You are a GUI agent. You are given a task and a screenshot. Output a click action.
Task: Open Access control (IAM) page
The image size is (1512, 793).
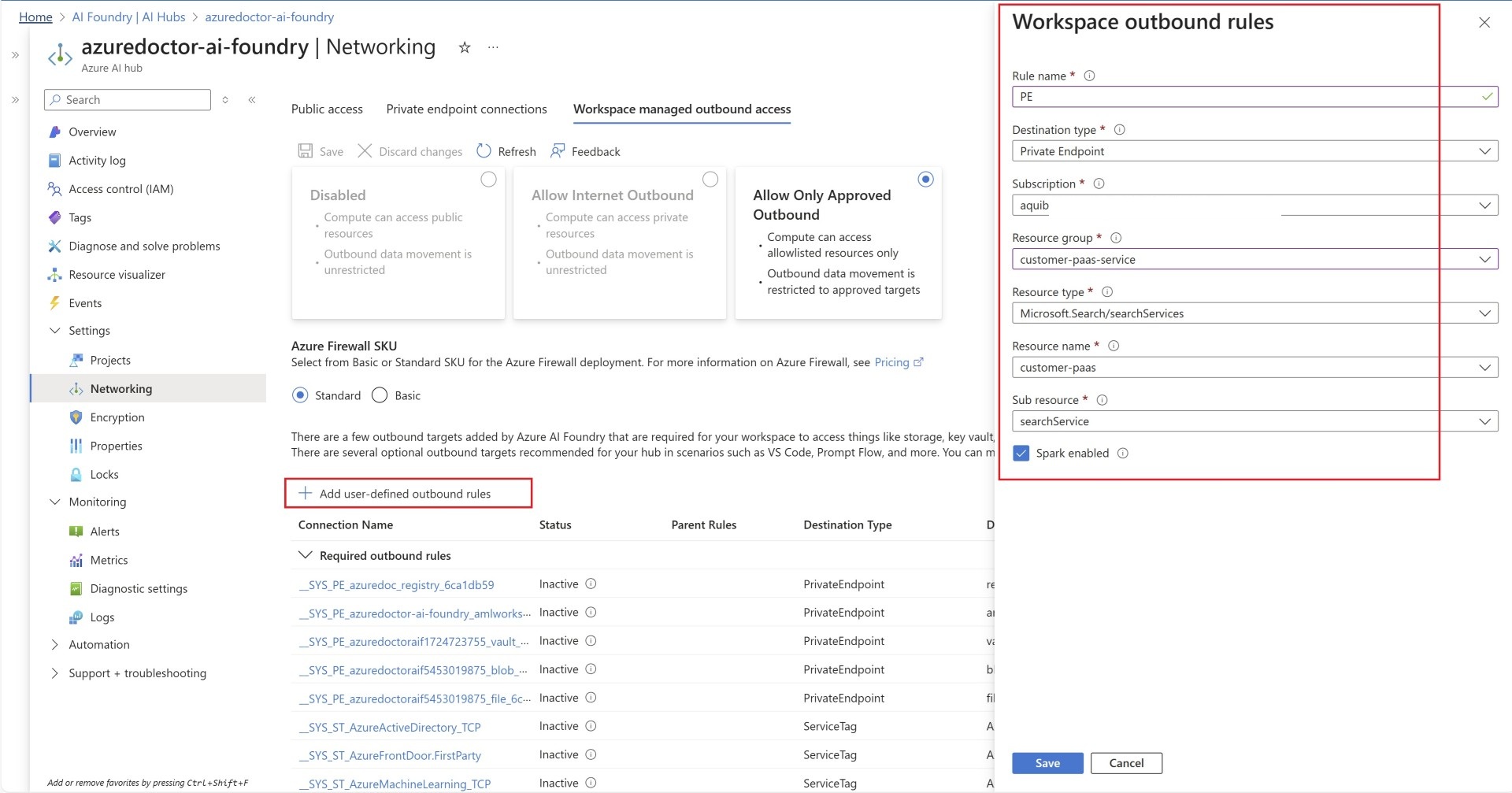point(120,189)
